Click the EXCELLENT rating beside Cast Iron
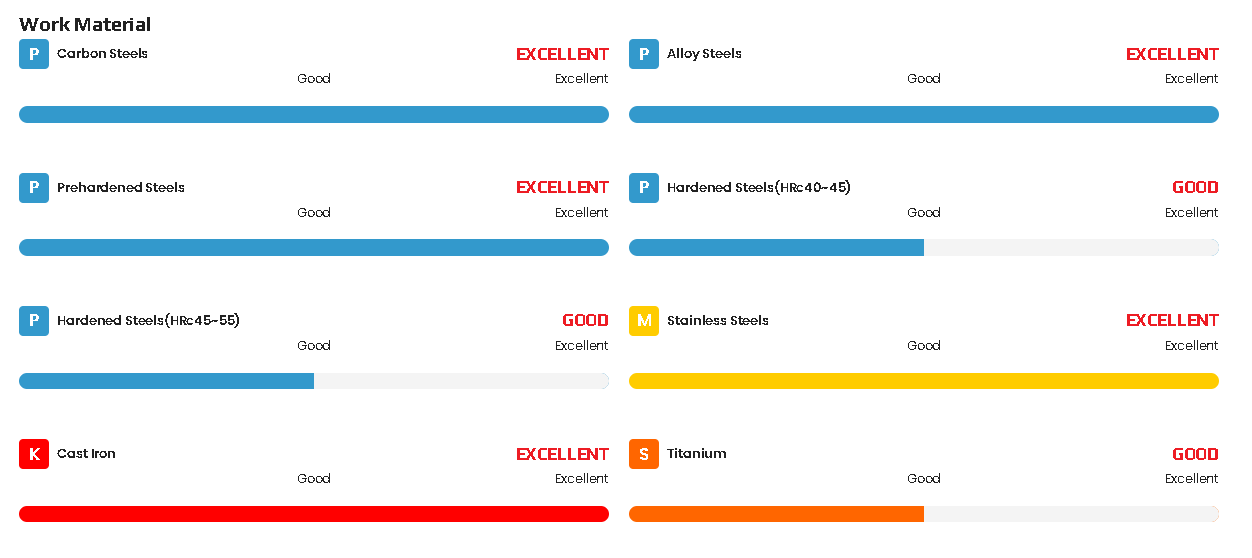This screenshot has height=558, width=1252. click(x=562, y=454)
